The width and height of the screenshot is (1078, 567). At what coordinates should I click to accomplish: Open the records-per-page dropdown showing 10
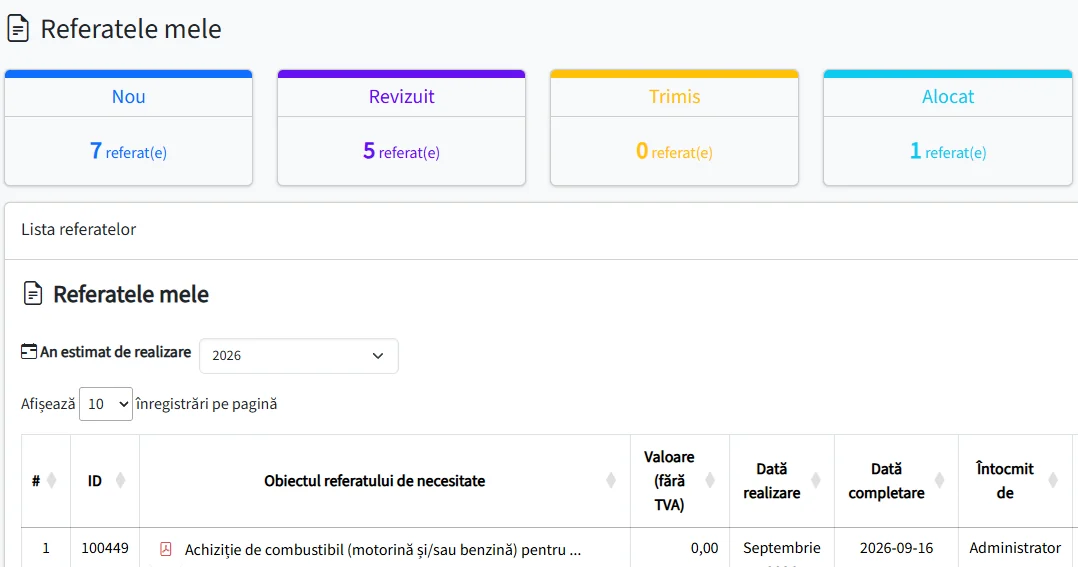pyautogui.click(x=106, y=404)
